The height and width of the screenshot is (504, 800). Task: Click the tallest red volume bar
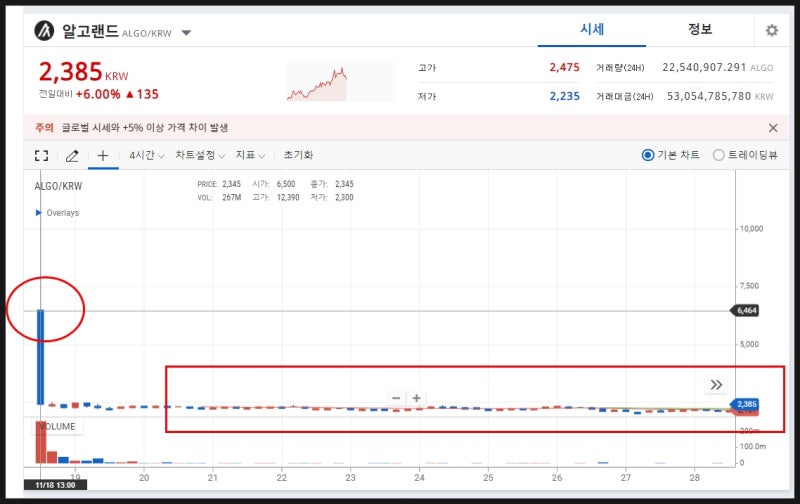(40, 442)
